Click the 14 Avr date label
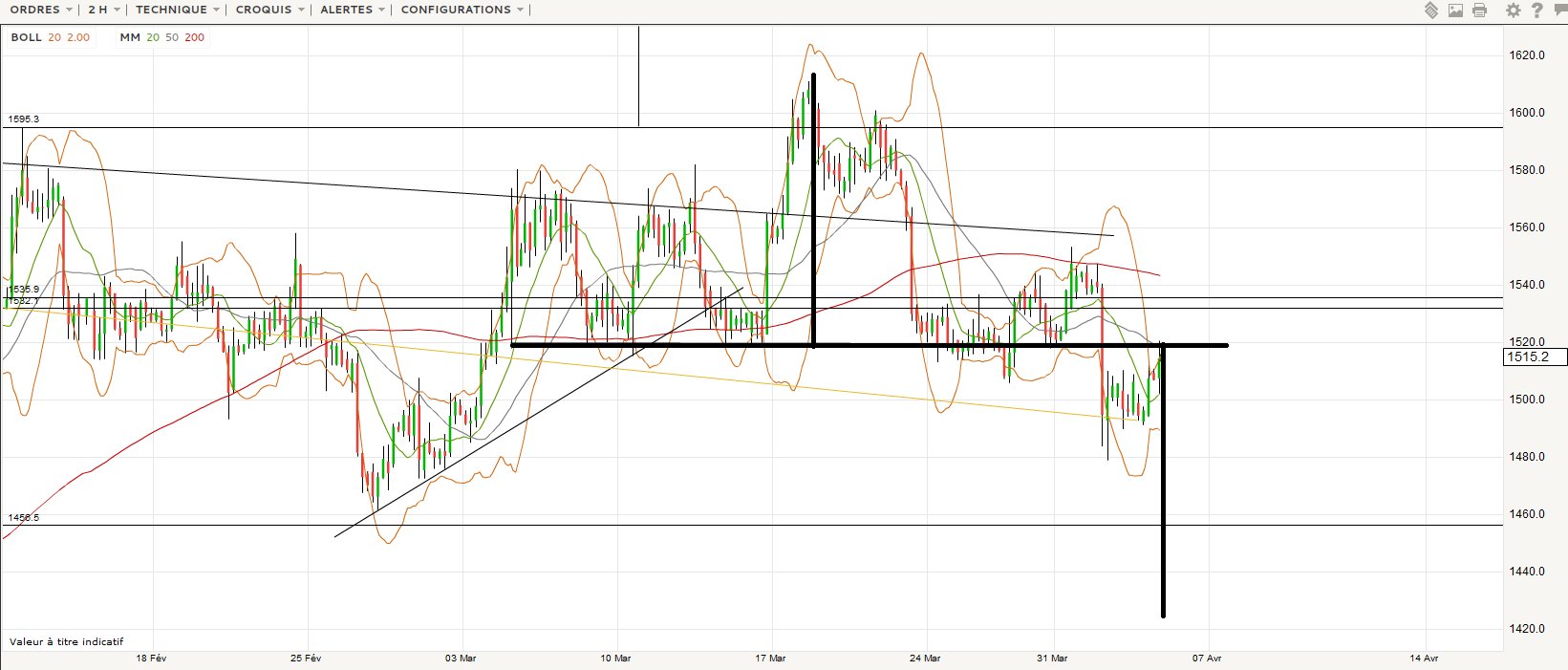The width and height of the screenshot is (1568, 670). pos(1425,659)
